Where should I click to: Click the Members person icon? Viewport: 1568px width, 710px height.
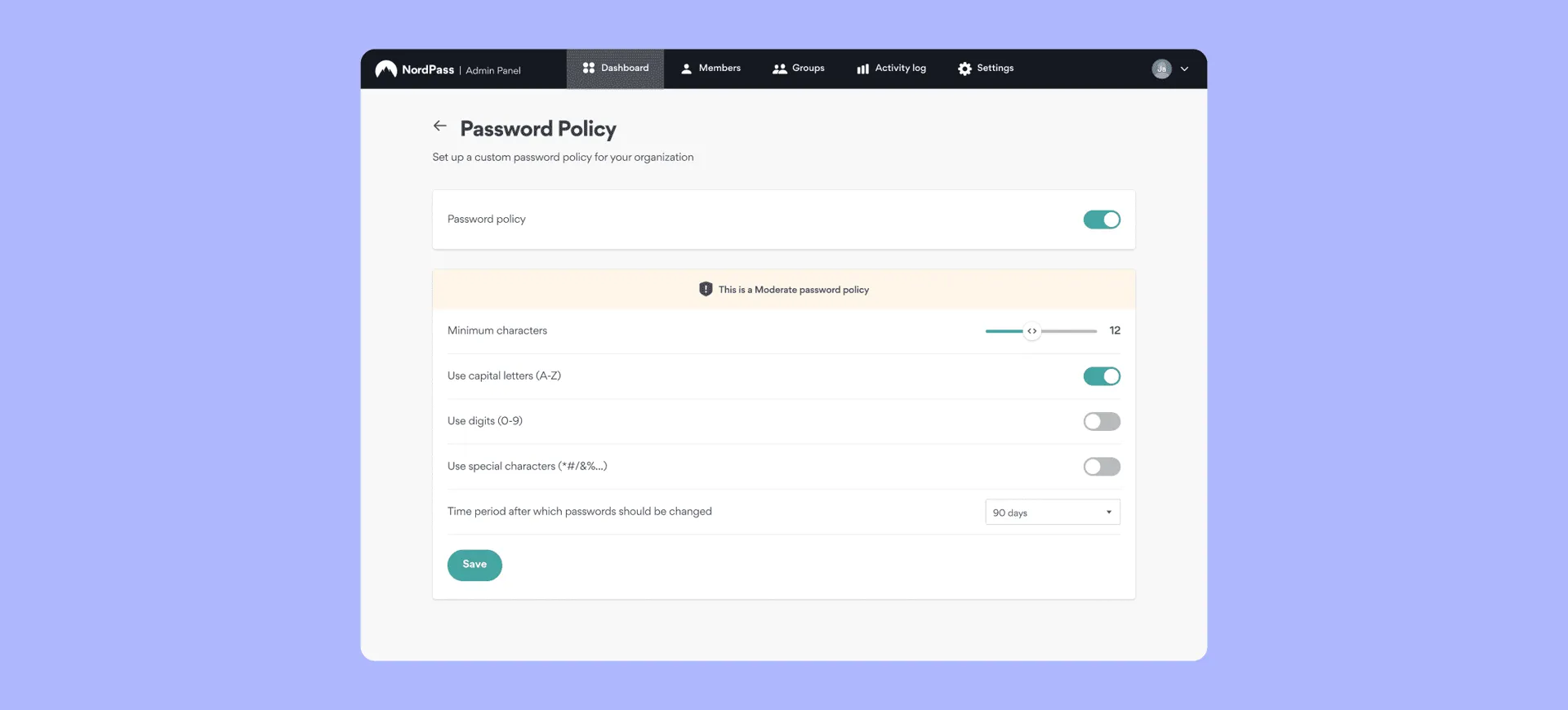click(687, 69)
